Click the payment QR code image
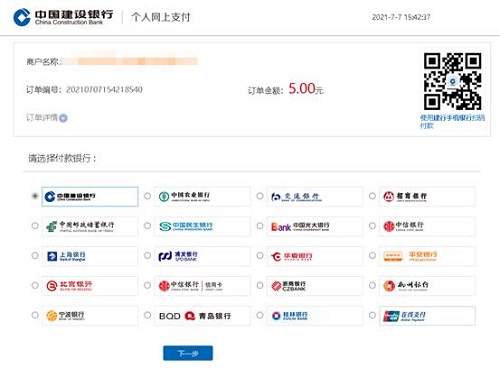 (x=452, y=81)
